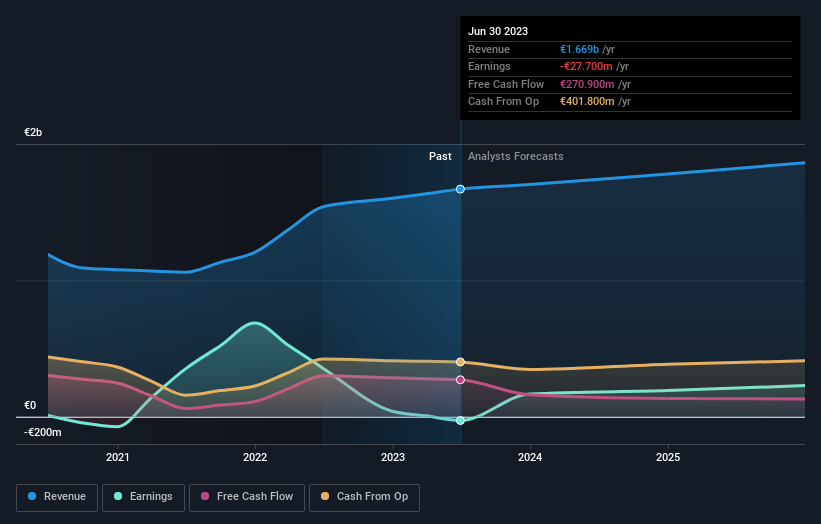Toggle the Free Cash Flow legend button
821x524 pixels.
tap(247, 497)
